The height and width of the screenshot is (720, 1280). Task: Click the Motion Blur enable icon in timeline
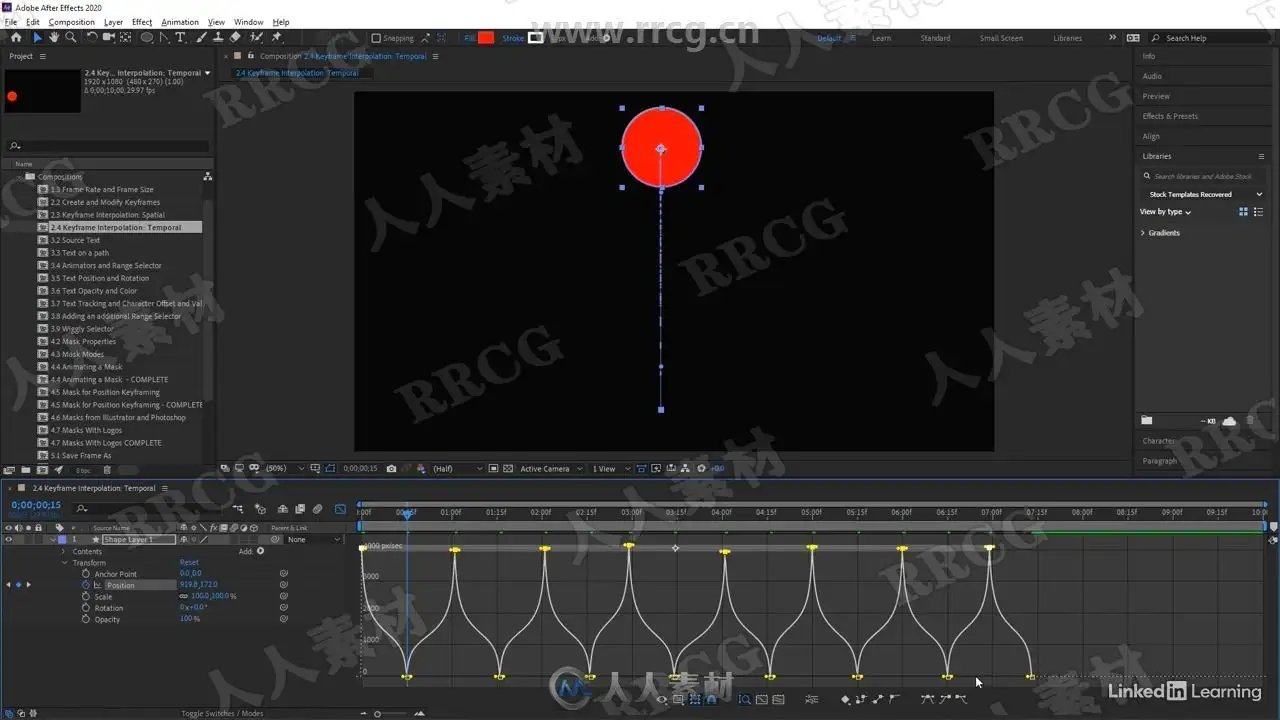point(317,508)
